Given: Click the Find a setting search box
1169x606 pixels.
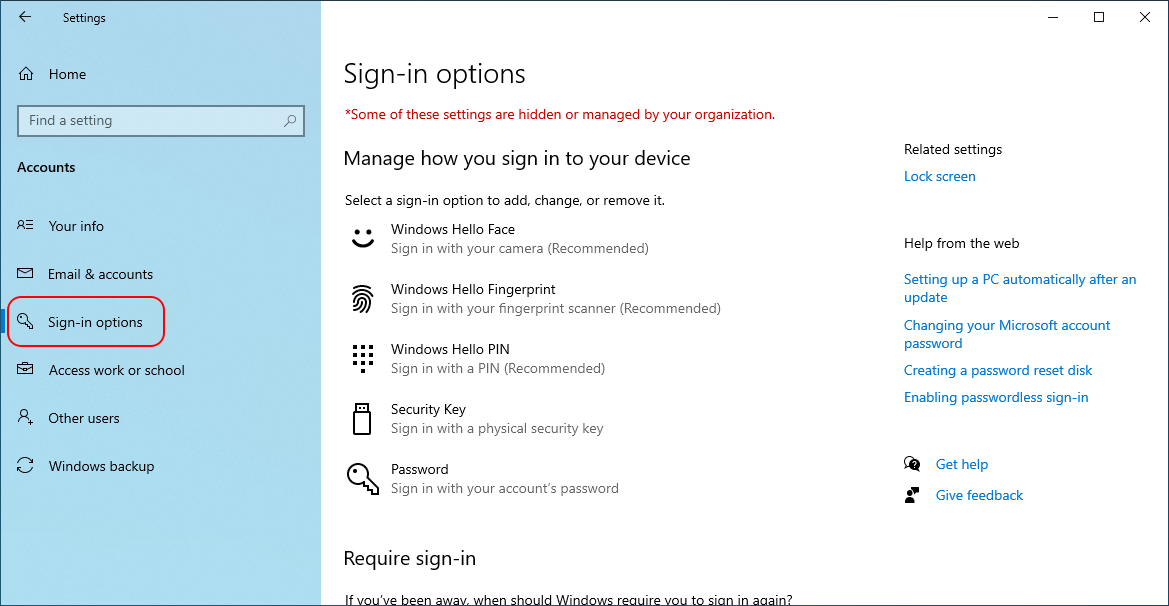Looking at the screenshot, I should coord(150,121).
